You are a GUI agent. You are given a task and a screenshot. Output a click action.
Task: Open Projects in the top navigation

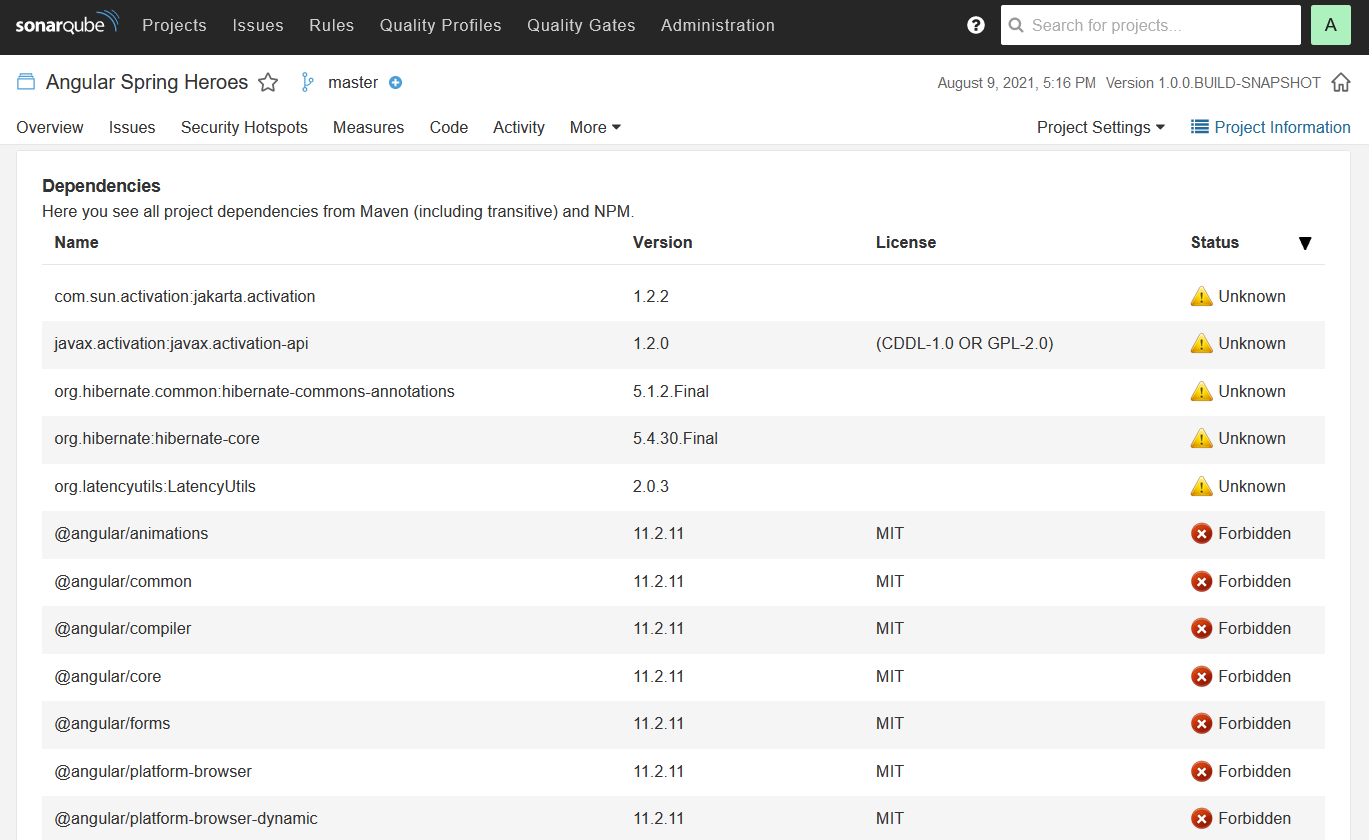tap(174, 25)
